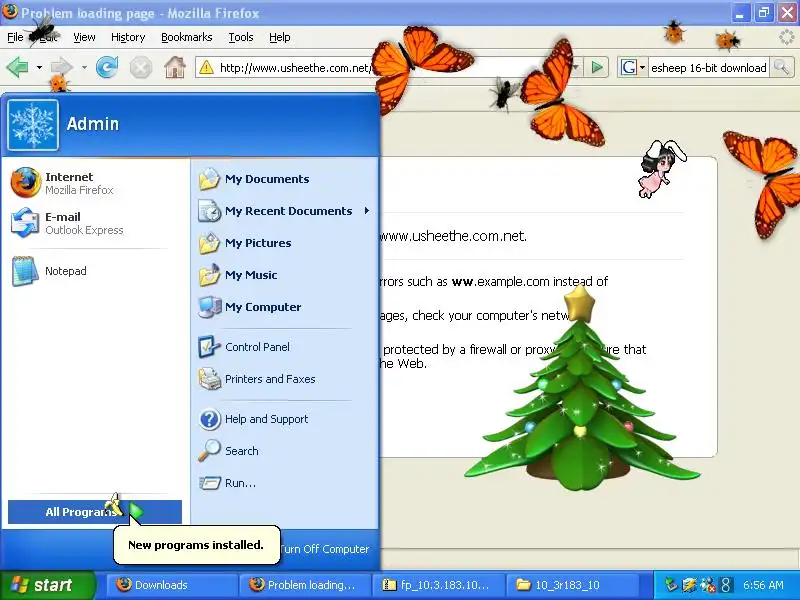
Task: Click the Stop loading icon
Action: pos(141,67)
